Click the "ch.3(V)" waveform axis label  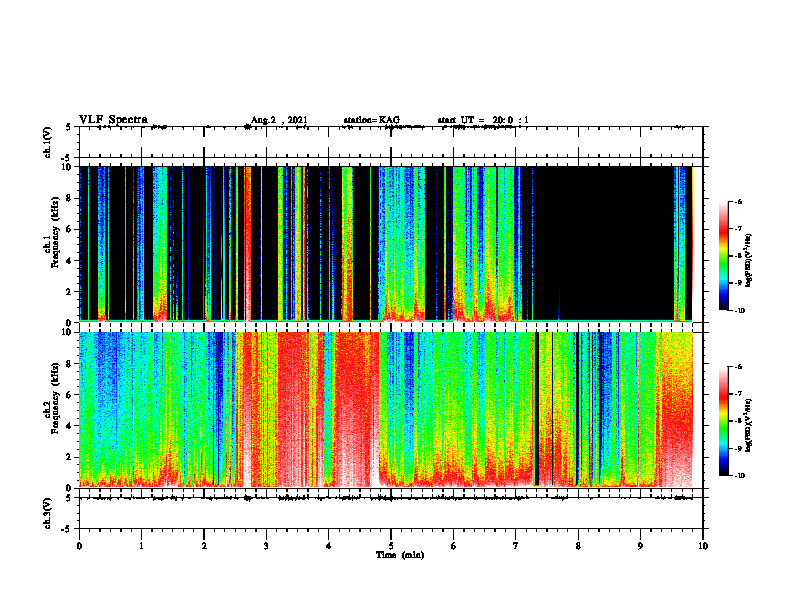(x=48, y=513)
